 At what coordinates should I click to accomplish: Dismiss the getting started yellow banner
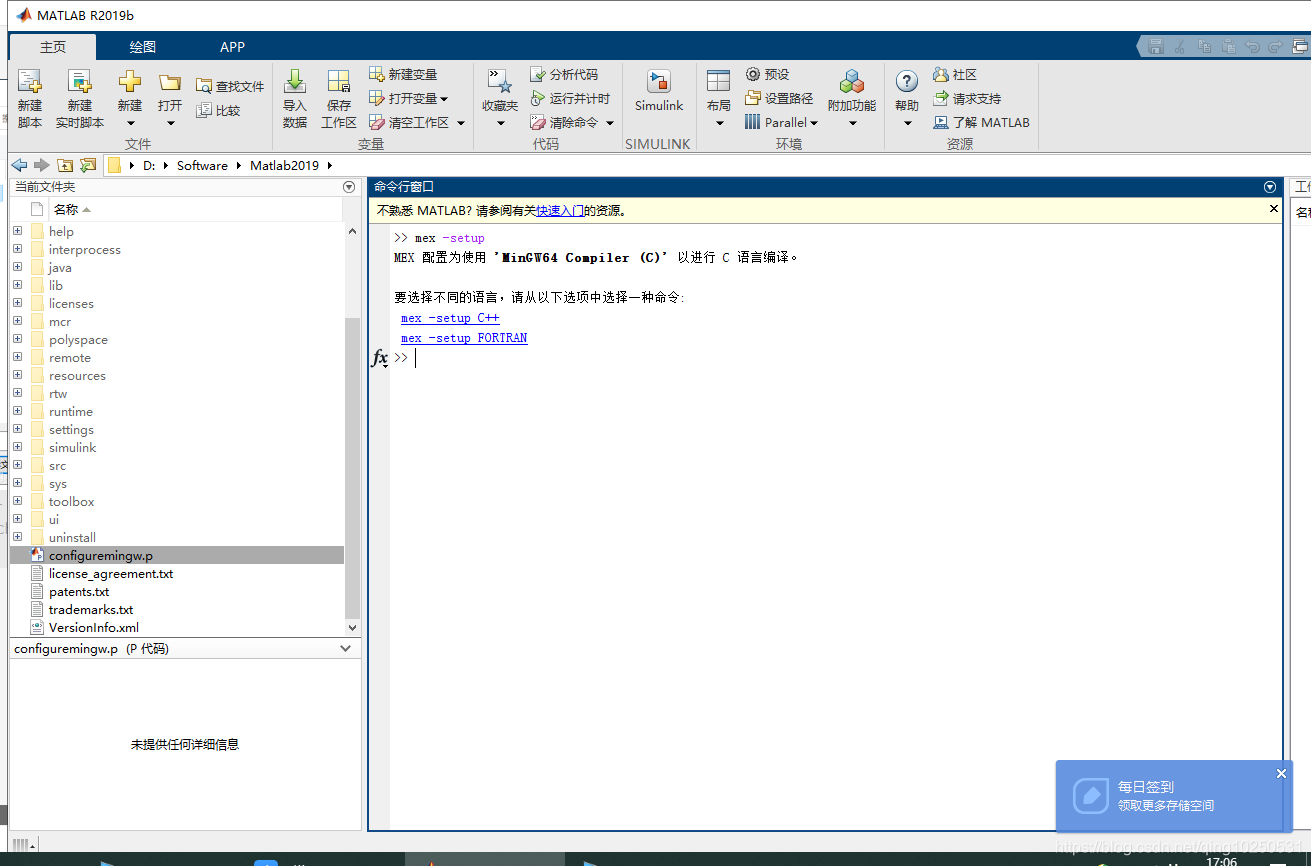[1274, 209]
